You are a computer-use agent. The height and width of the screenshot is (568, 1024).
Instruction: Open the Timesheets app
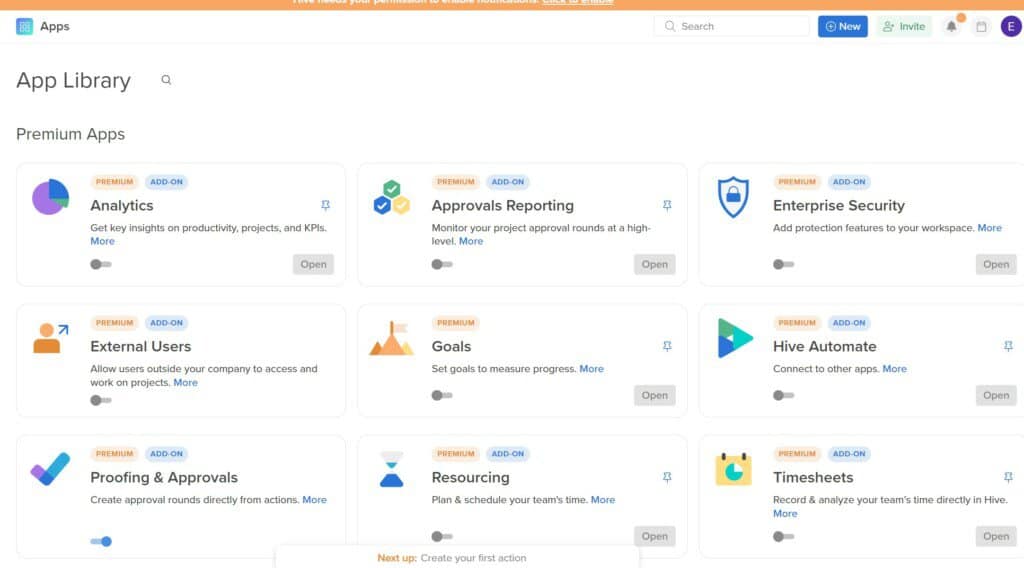tap(996, 536)
